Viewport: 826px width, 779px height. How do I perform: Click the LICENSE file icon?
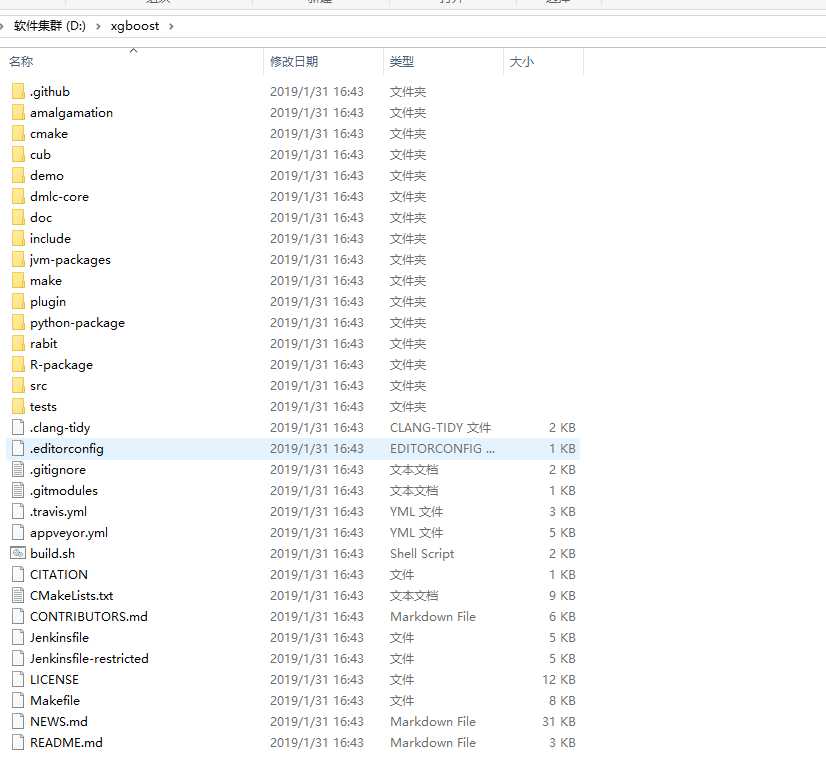tap(18, 679)
